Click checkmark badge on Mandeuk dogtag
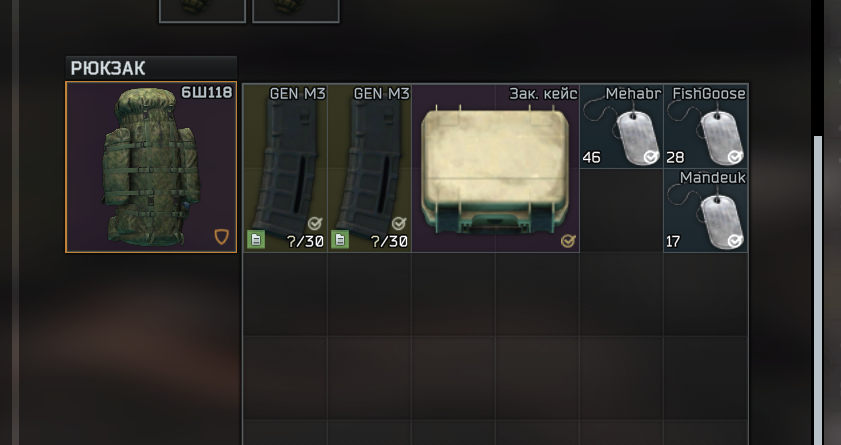Image resolution: width=841 pixels, height=445 pixels. coord(735,241)
